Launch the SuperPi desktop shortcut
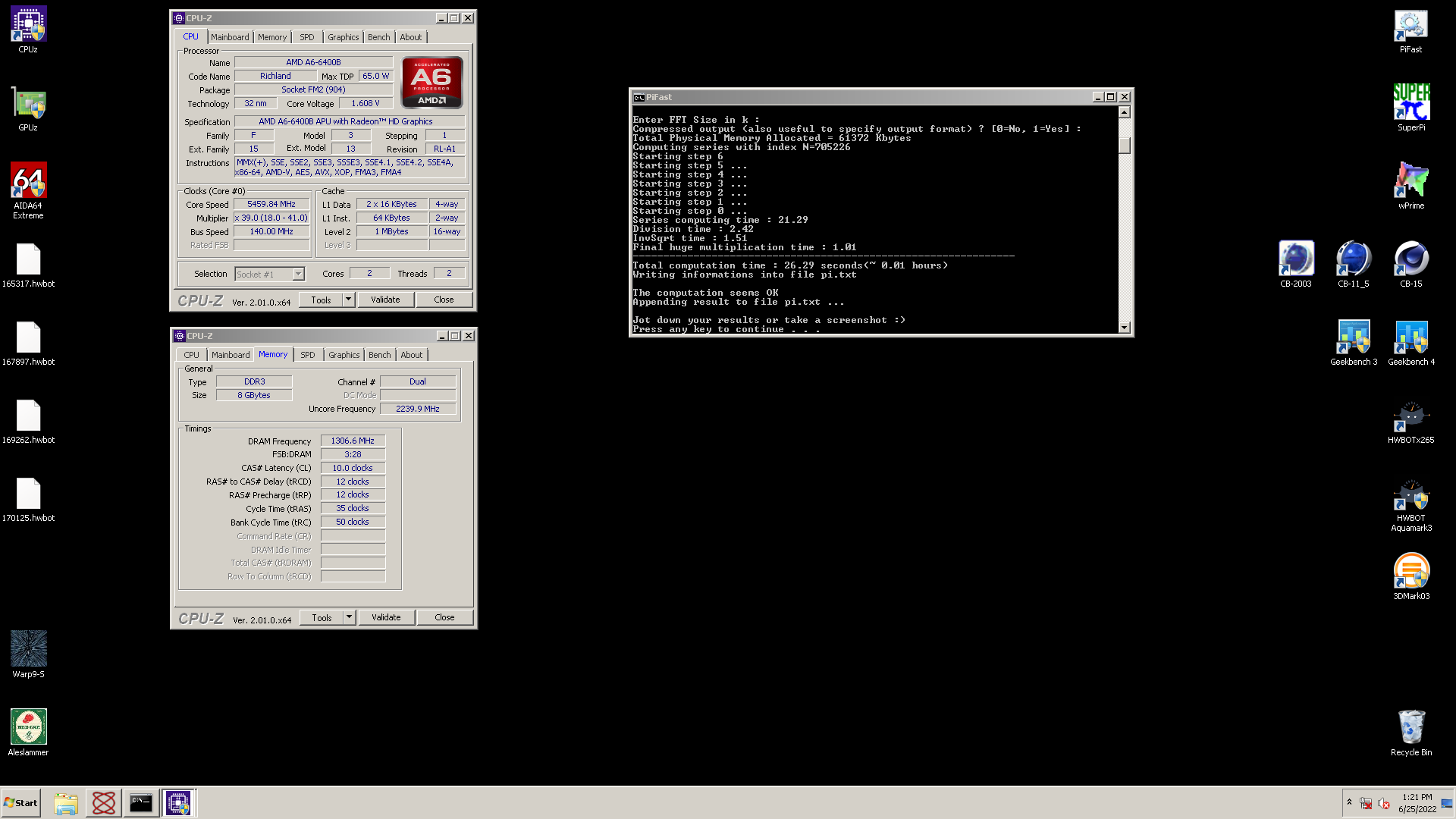Screen dimensions: 1456x819 point(1410,108)
